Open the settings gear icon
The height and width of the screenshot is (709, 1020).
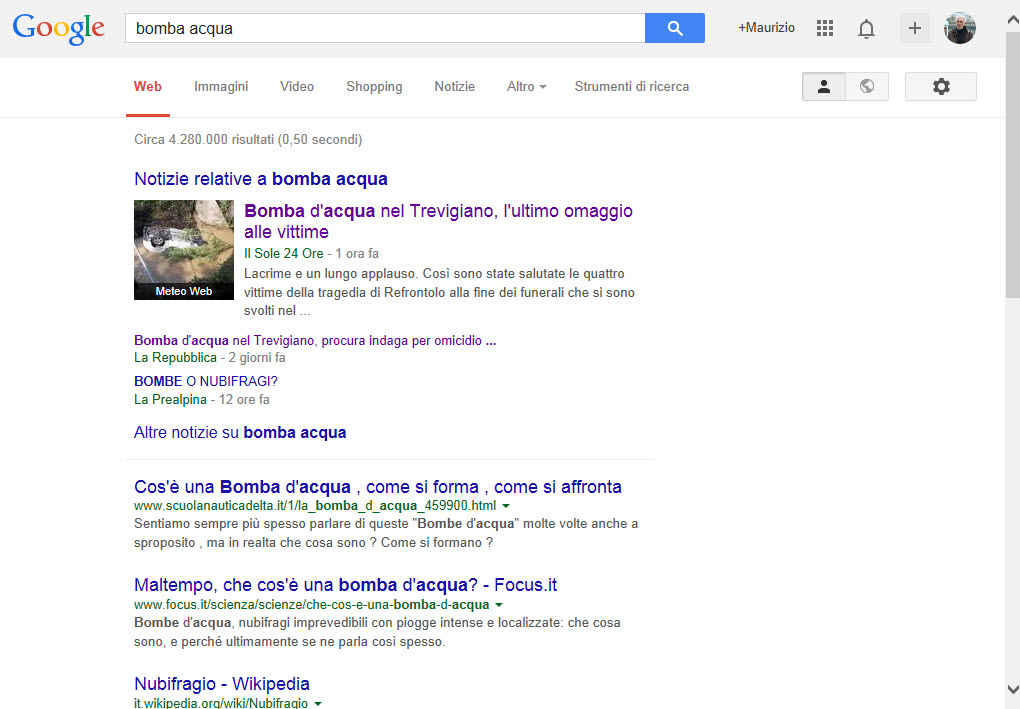pyautogui.click(x=940, y=87)
